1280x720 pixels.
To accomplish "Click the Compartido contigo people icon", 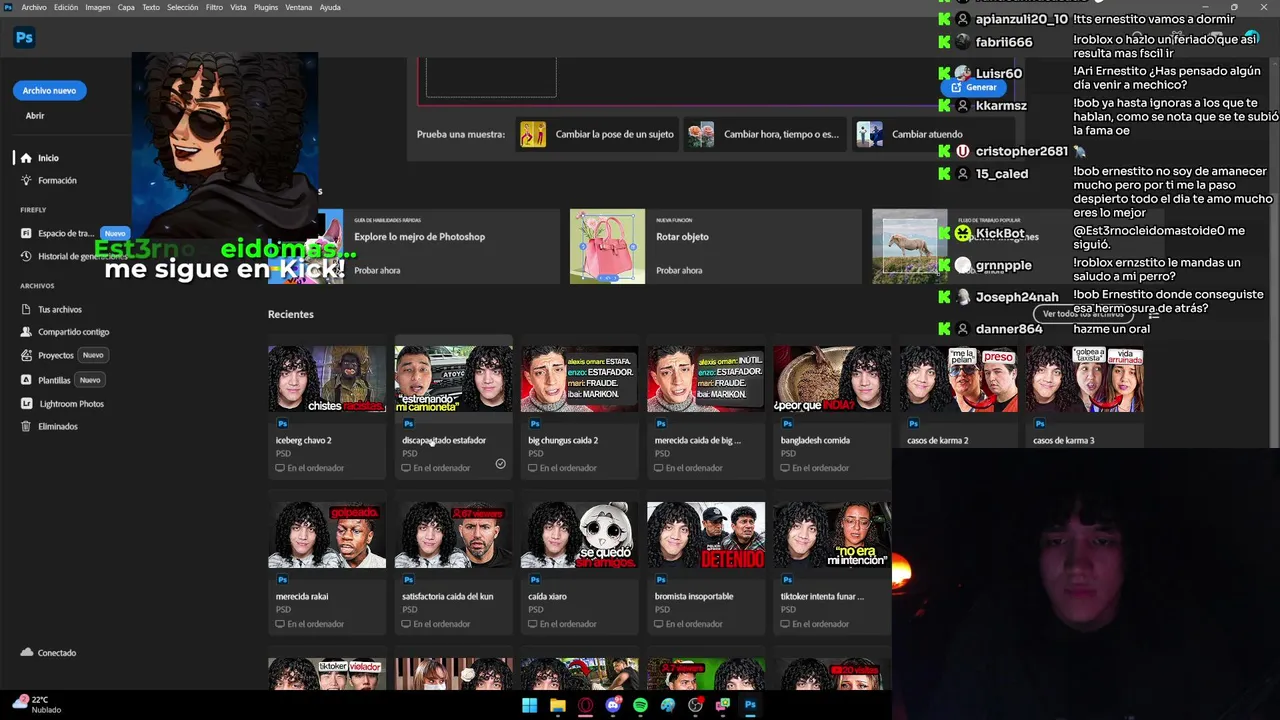I will pos(26,332).
